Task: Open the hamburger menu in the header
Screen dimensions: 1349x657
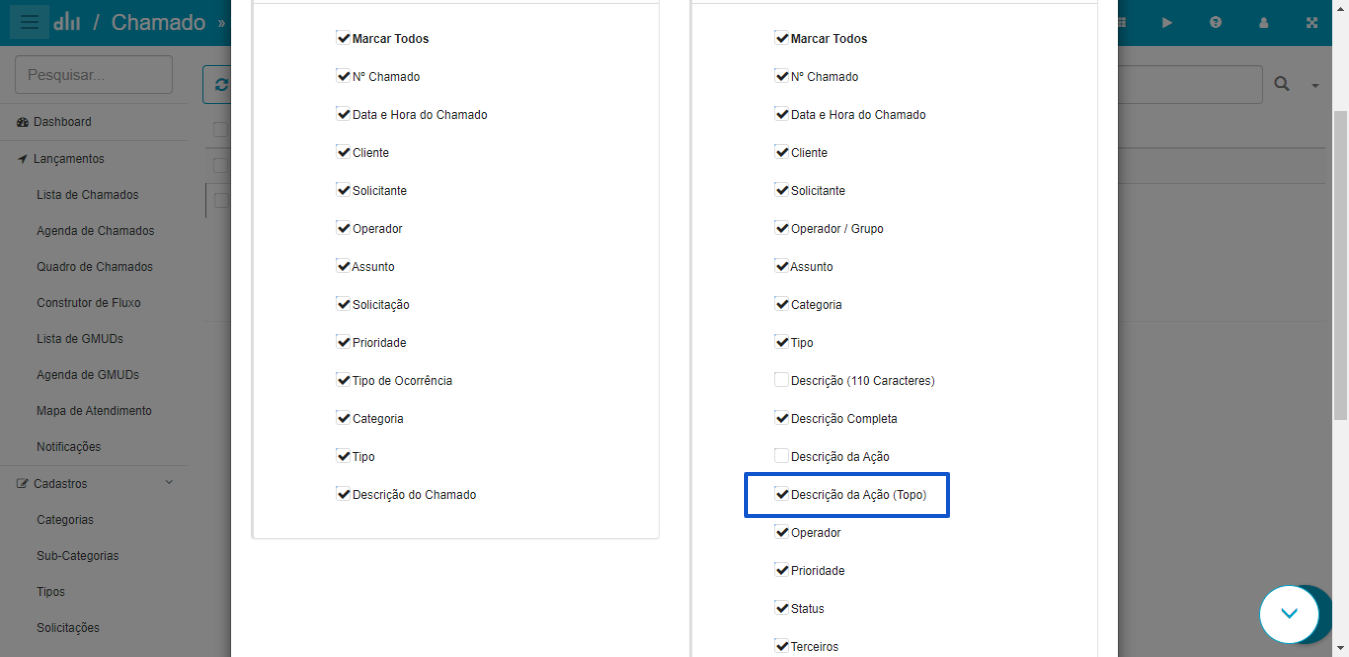Action: pos(30,22)
